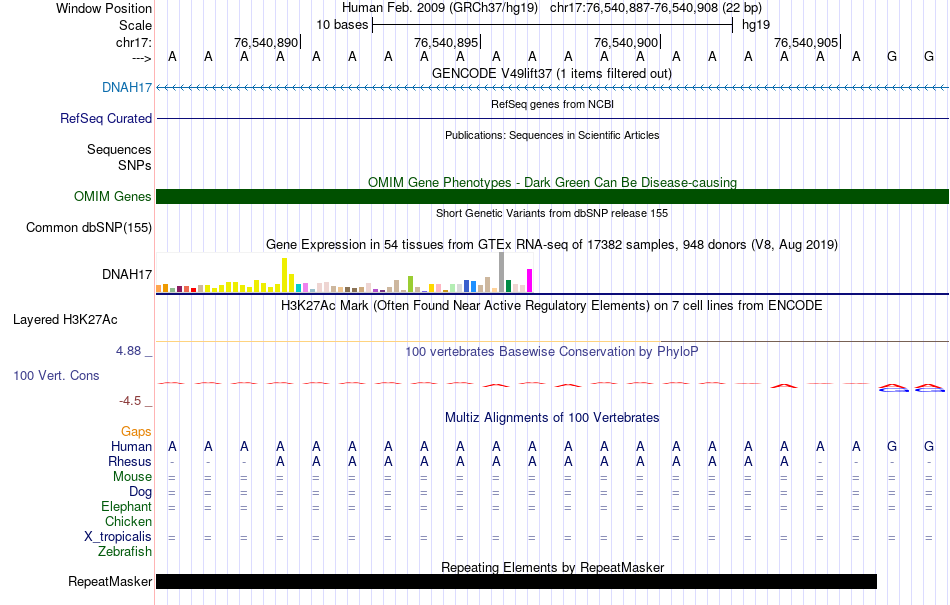The height and width of the screenshot is (605, 950).
Task: Click the sequence direction arrow (--->)
Action: 142,58
